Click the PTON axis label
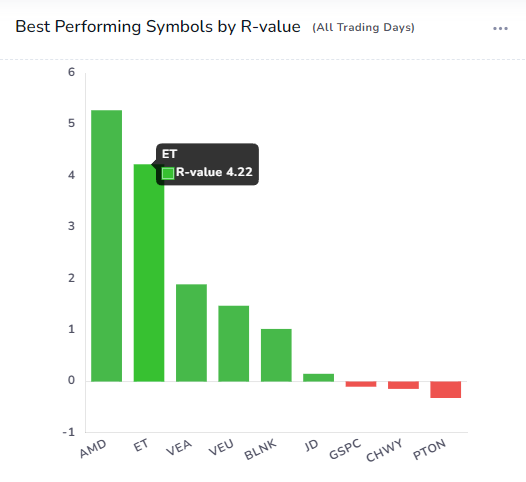526x482 pixels. pyautogui.click(x=429, y=449)
